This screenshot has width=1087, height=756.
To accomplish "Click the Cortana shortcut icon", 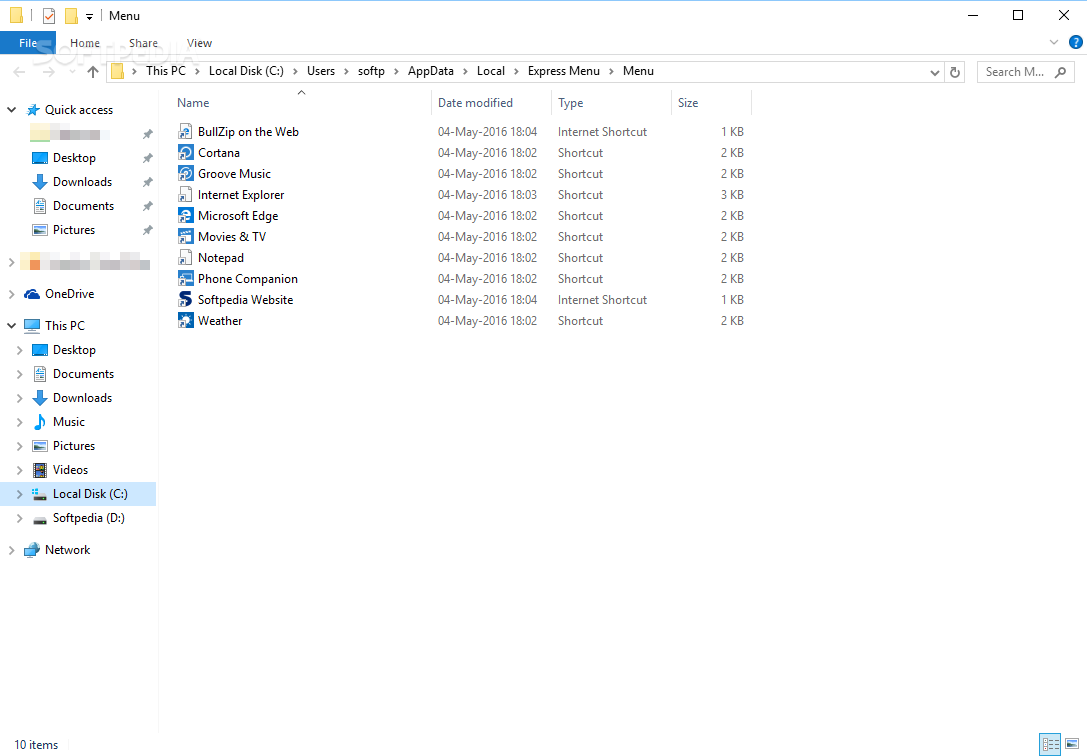I will [x=185, y=152].
